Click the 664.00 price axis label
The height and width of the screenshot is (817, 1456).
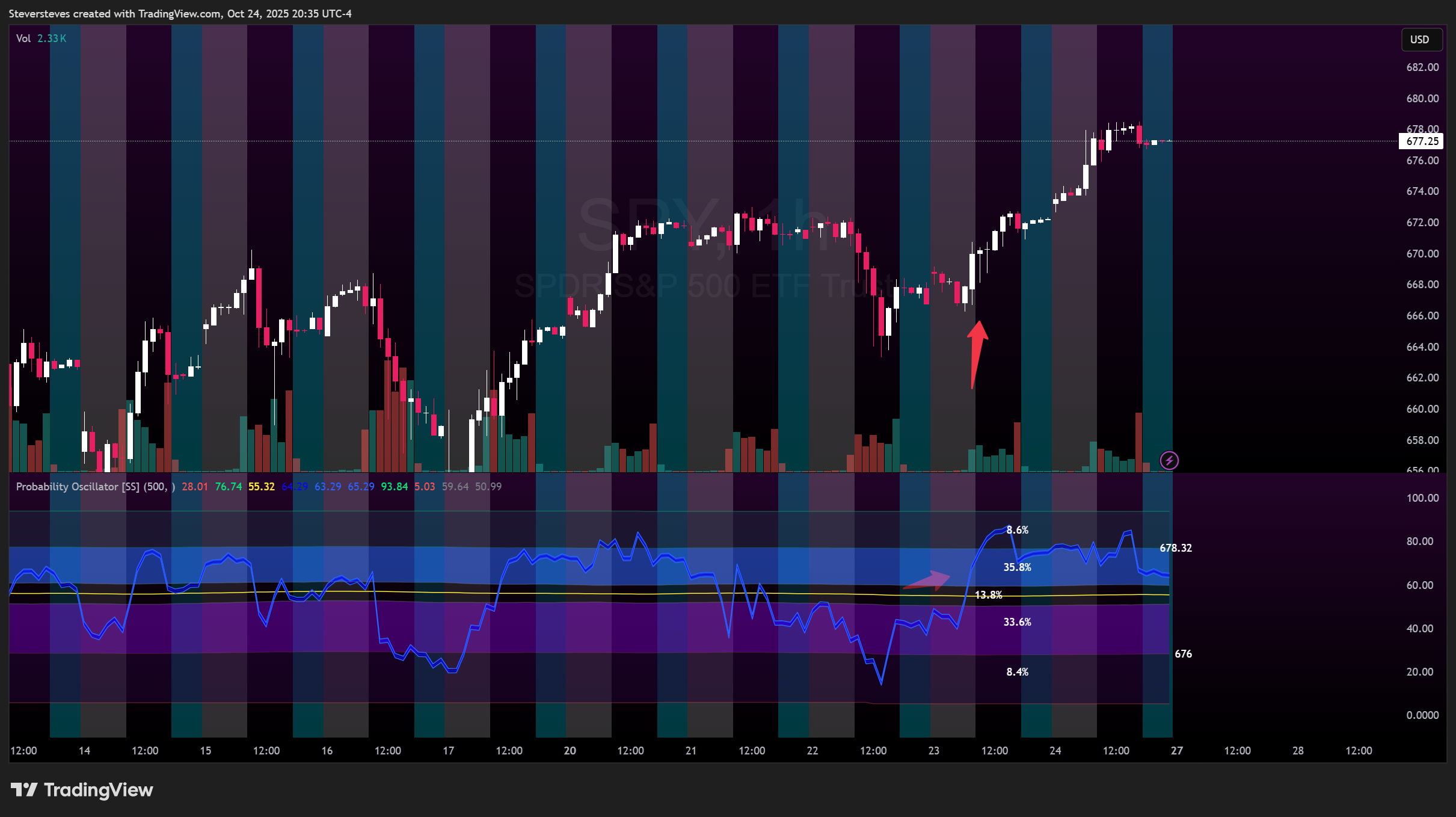1422,347
